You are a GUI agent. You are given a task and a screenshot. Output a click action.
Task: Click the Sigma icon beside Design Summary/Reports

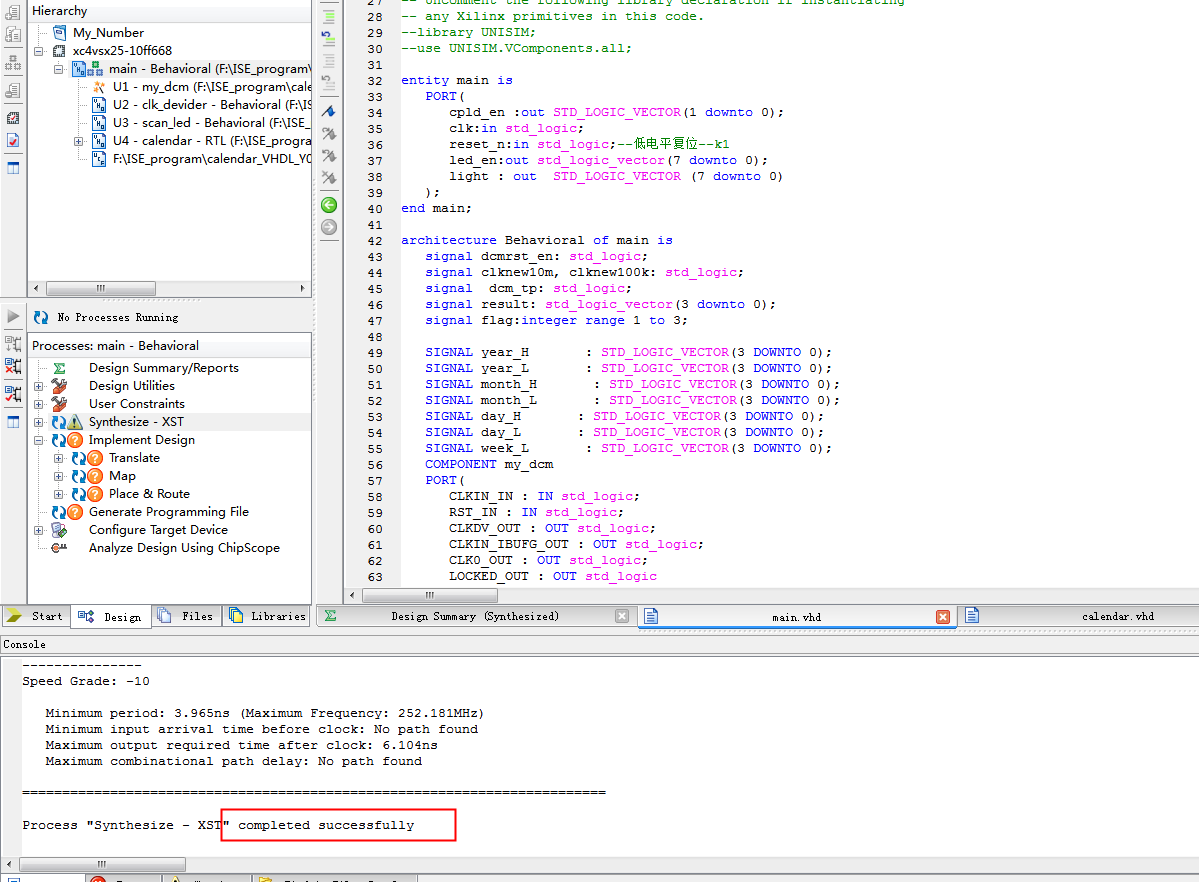60,368
